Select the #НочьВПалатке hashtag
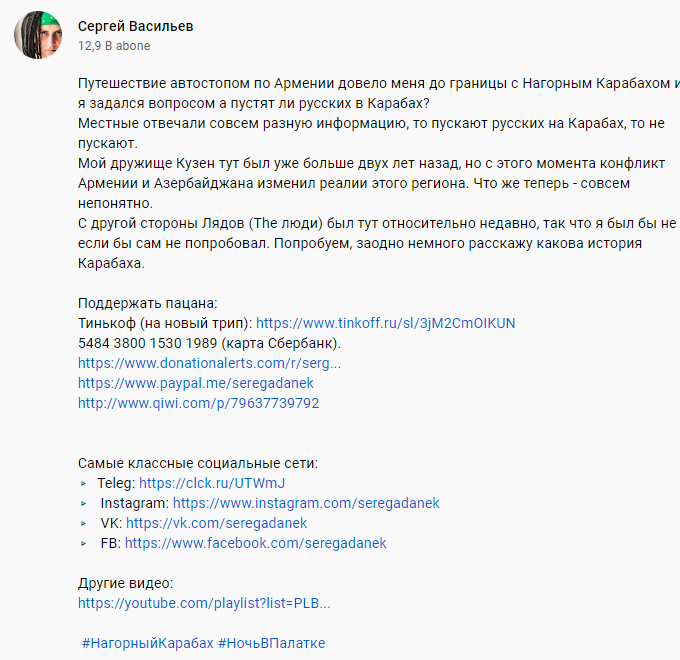680x660 pixels. [x=271, y=643]
